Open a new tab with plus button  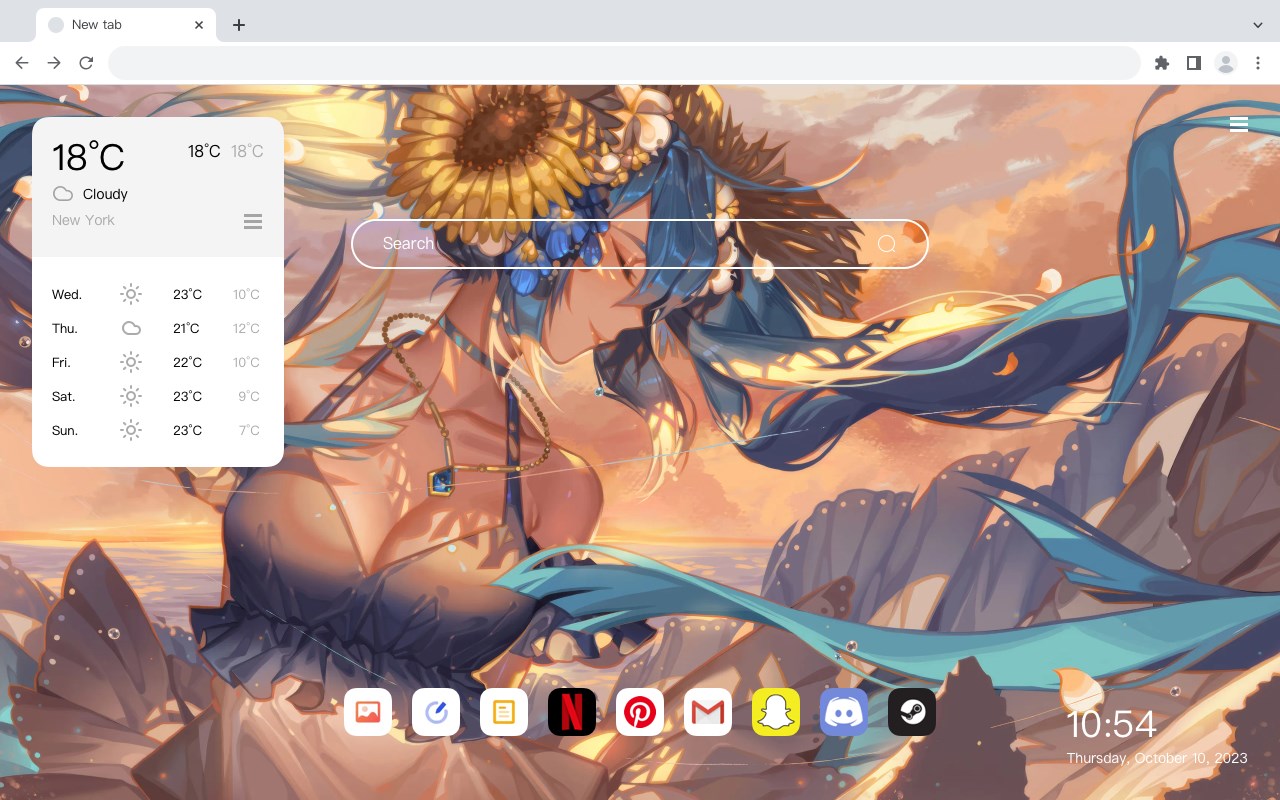click(238, 25)
